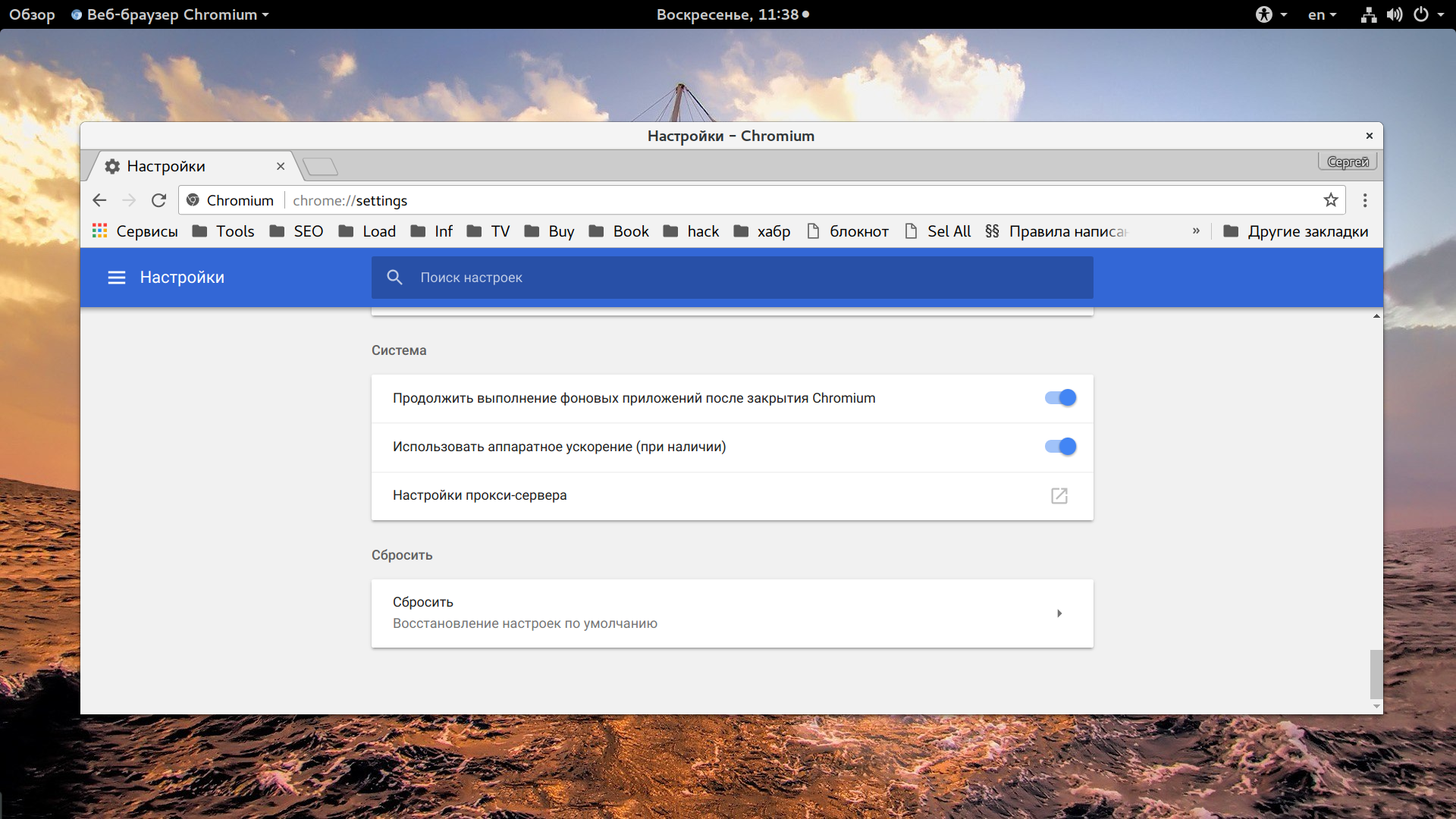
Task: Click the Chromium menu (three dots) icon
Action: click(x=1364, y=200)
